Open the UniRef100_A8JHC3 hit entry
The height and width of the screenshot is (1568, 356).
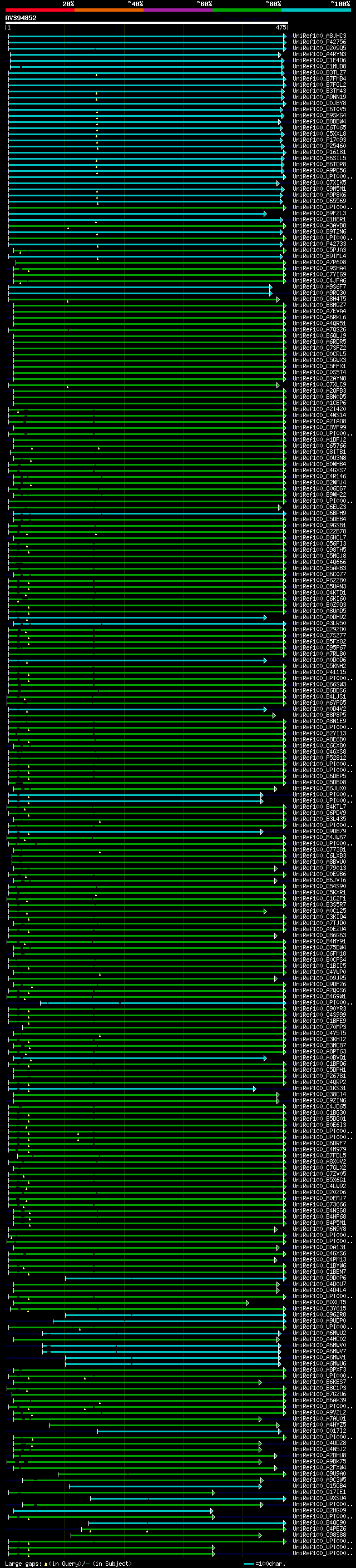319,36
